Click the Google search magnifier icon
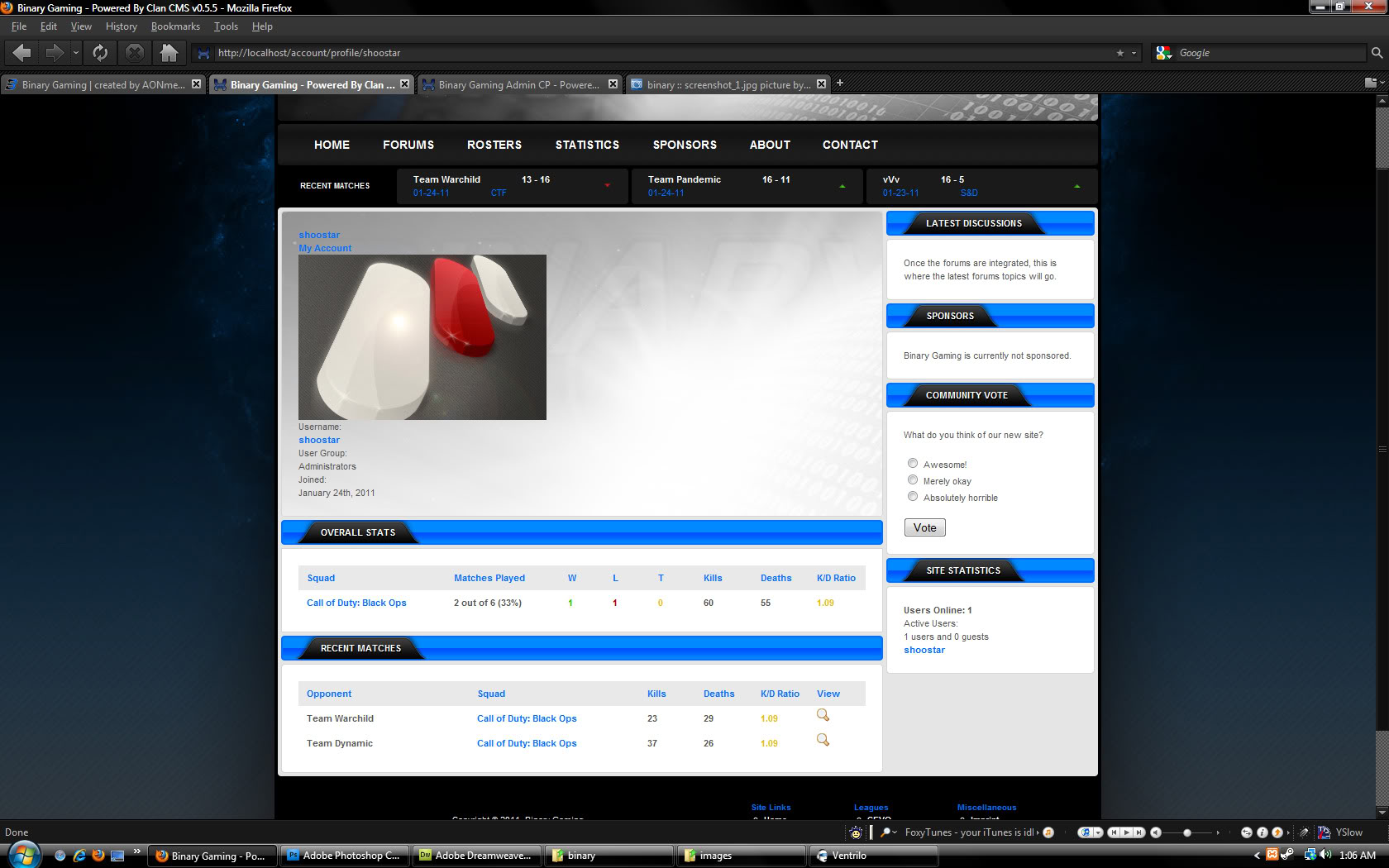 tap(1377, 53)
